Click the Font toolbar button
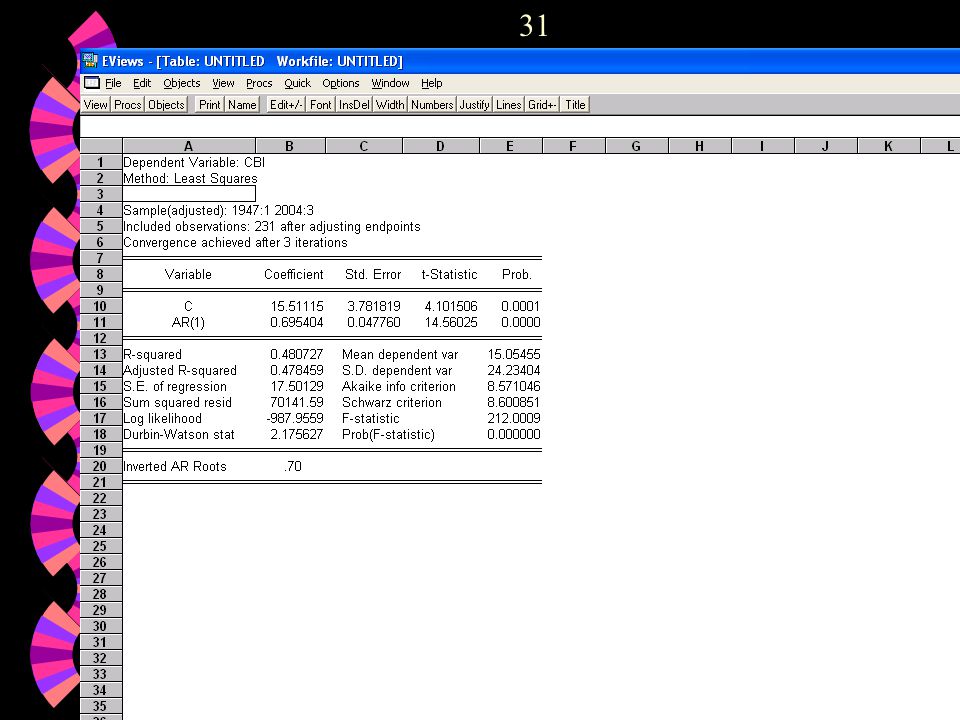Viewport: 960px width, 720px height. (320, 105)
